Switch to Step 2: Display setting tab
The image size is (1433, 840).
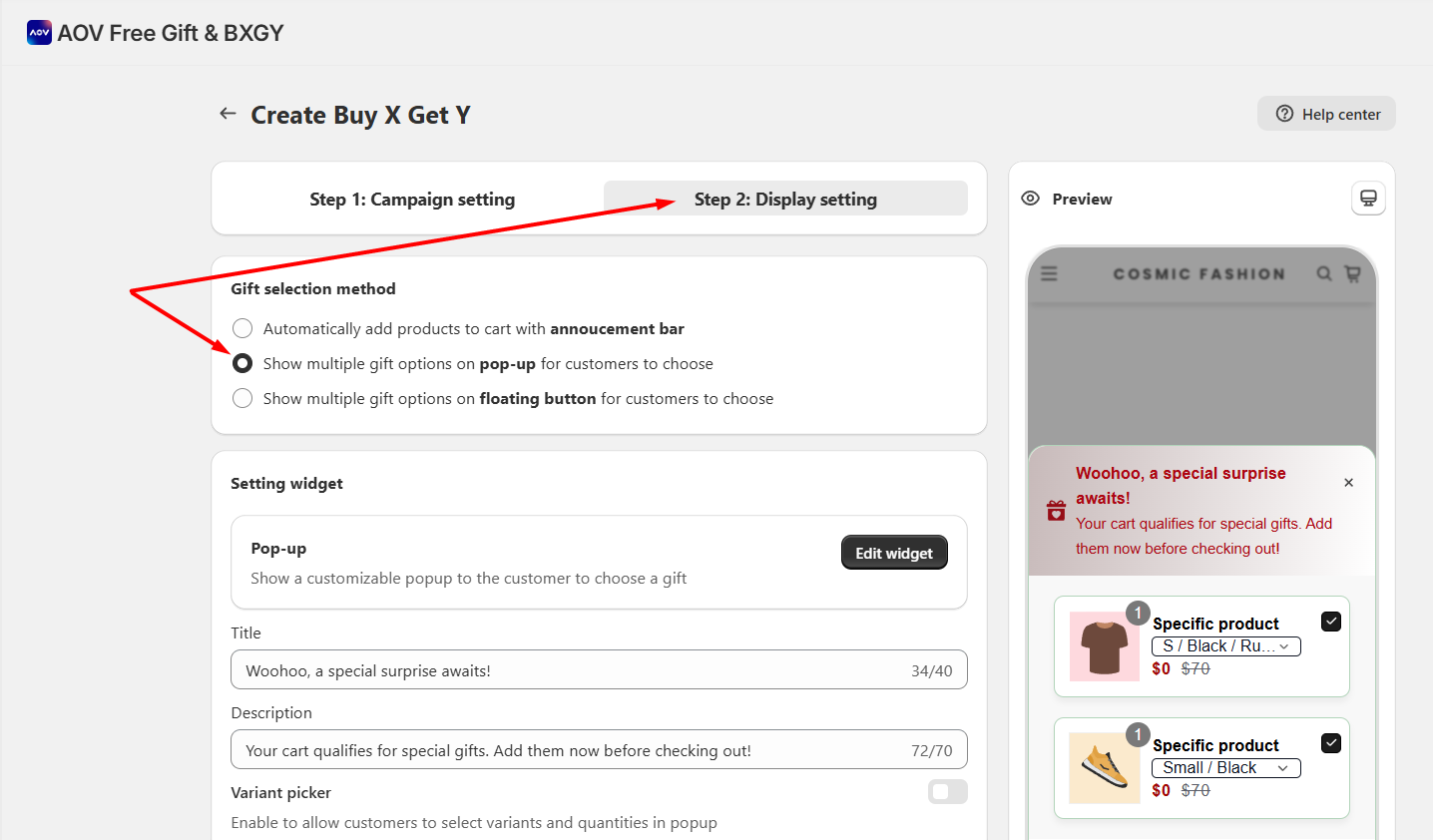[785, 200]
